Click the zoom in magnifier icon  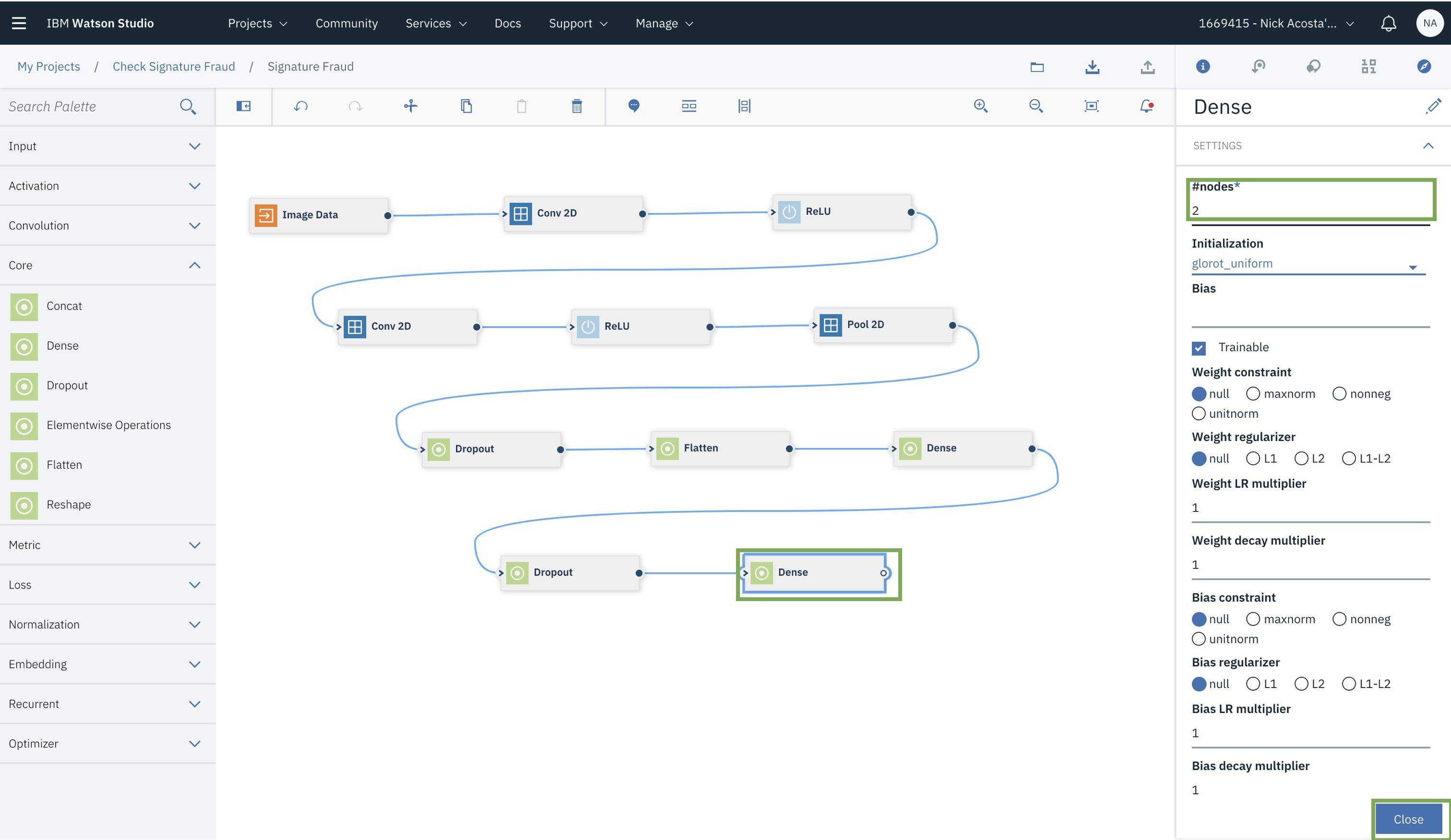pos(981,106)
